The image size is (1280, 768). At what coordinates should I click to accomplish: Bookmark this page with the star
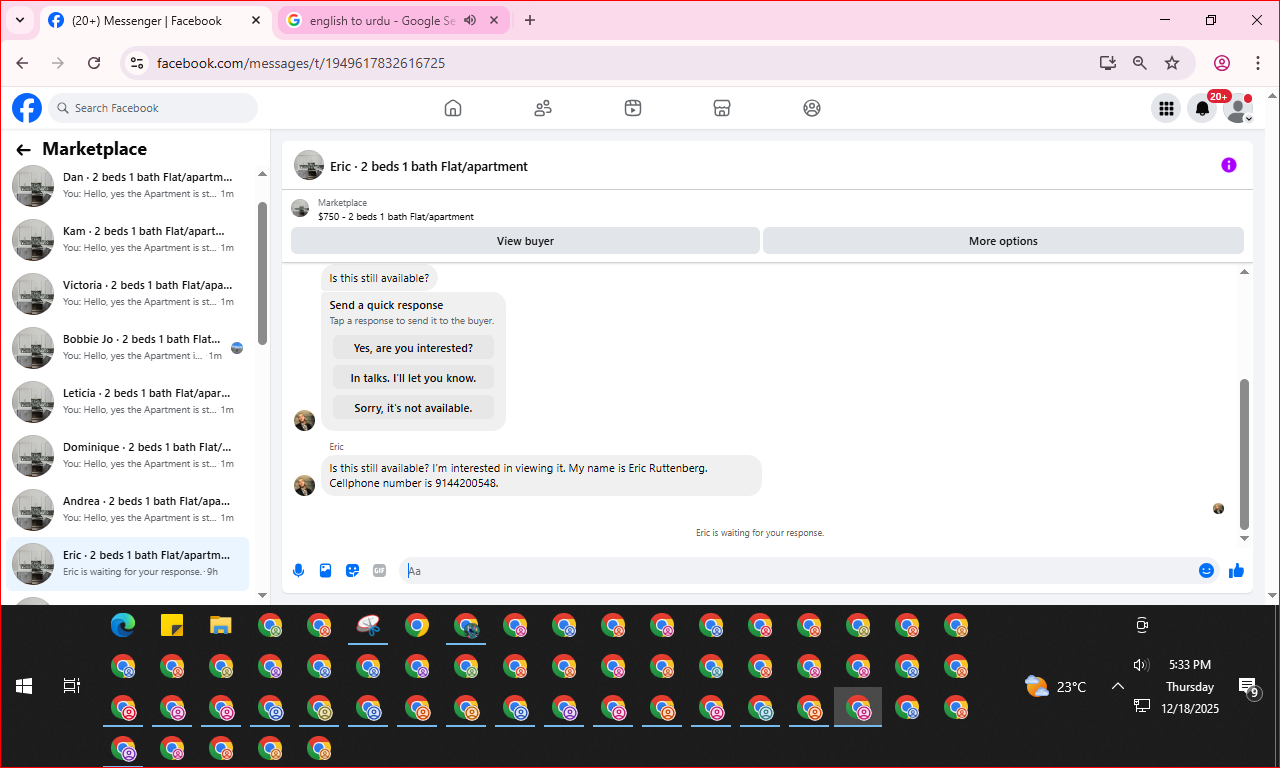(x=1172, y=63)
